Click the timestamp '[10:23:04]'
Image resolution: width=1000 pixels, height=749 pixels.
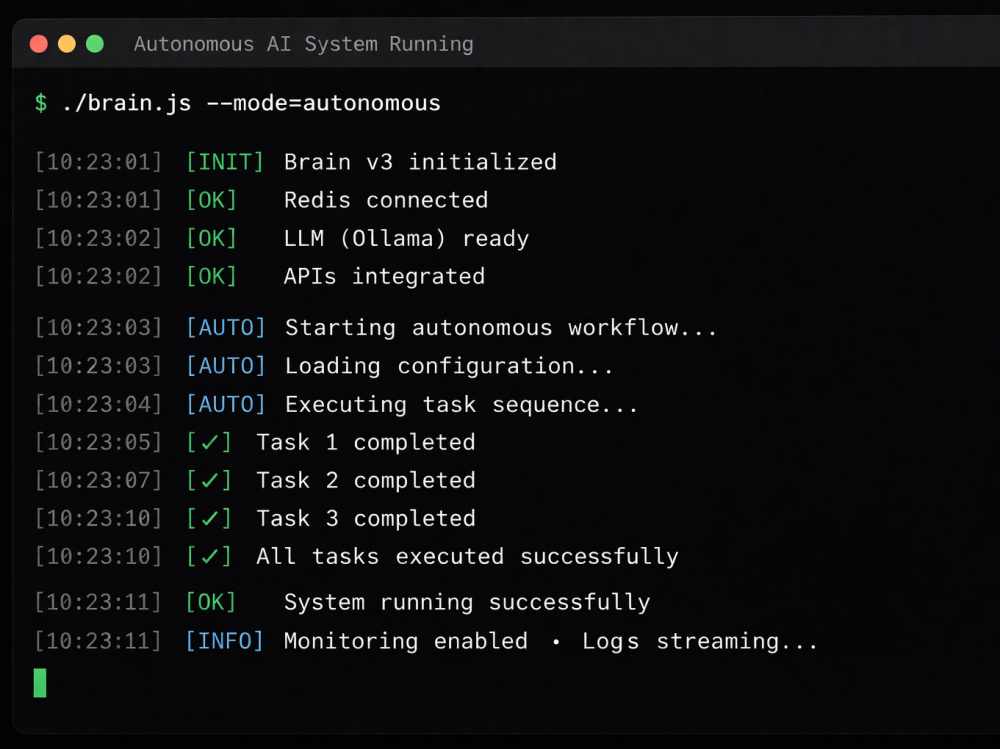click(x=99, y=404)
